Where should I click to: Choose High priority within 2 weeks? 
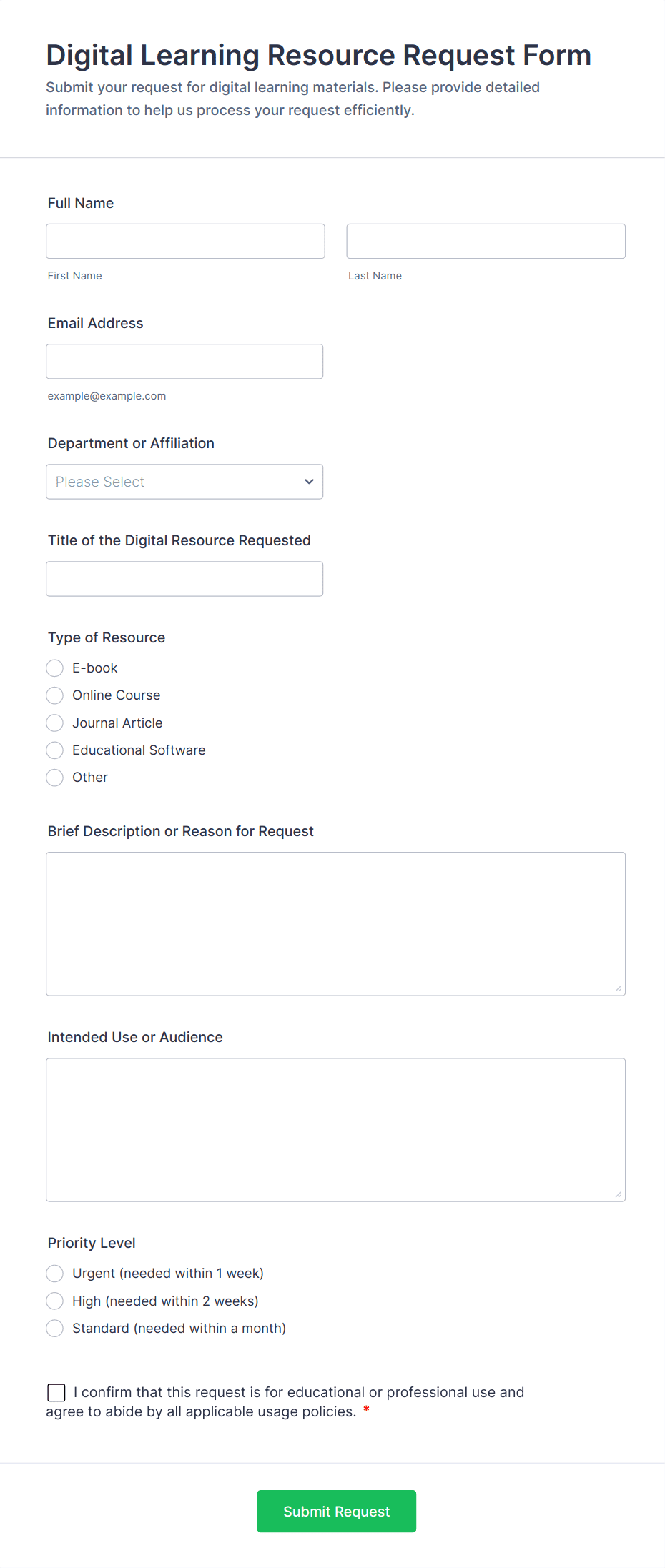point(55,1301)
